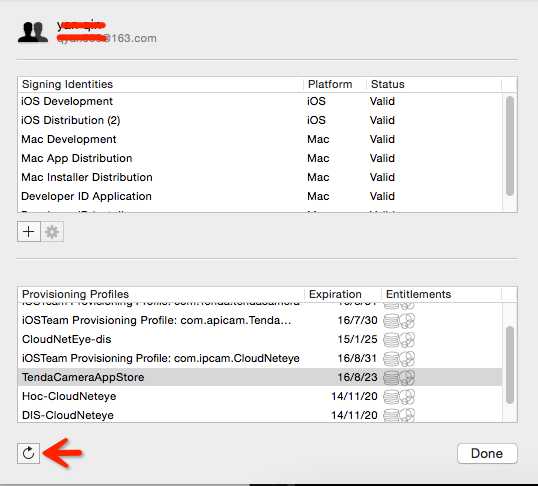
Task: Add a new signing identity with plus button
Action: tap(29, 232)
